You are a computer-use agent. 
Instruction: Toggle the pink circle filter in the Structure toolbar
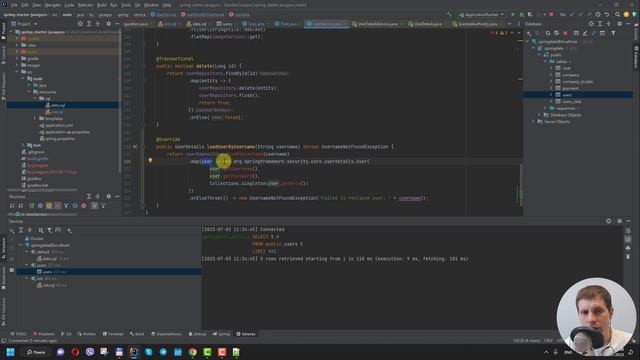pos(84,206)
